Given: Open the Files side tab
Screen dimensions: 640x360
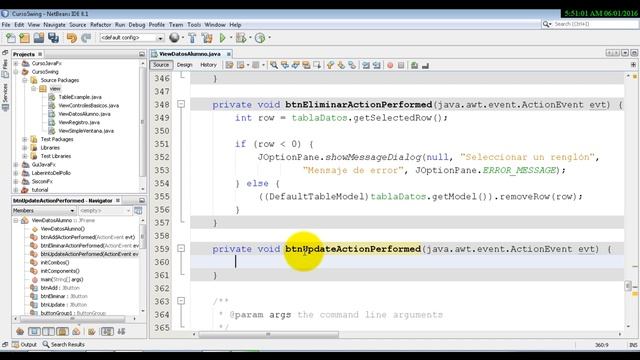Looking at the screenshot, I should [x=5, y=68].
